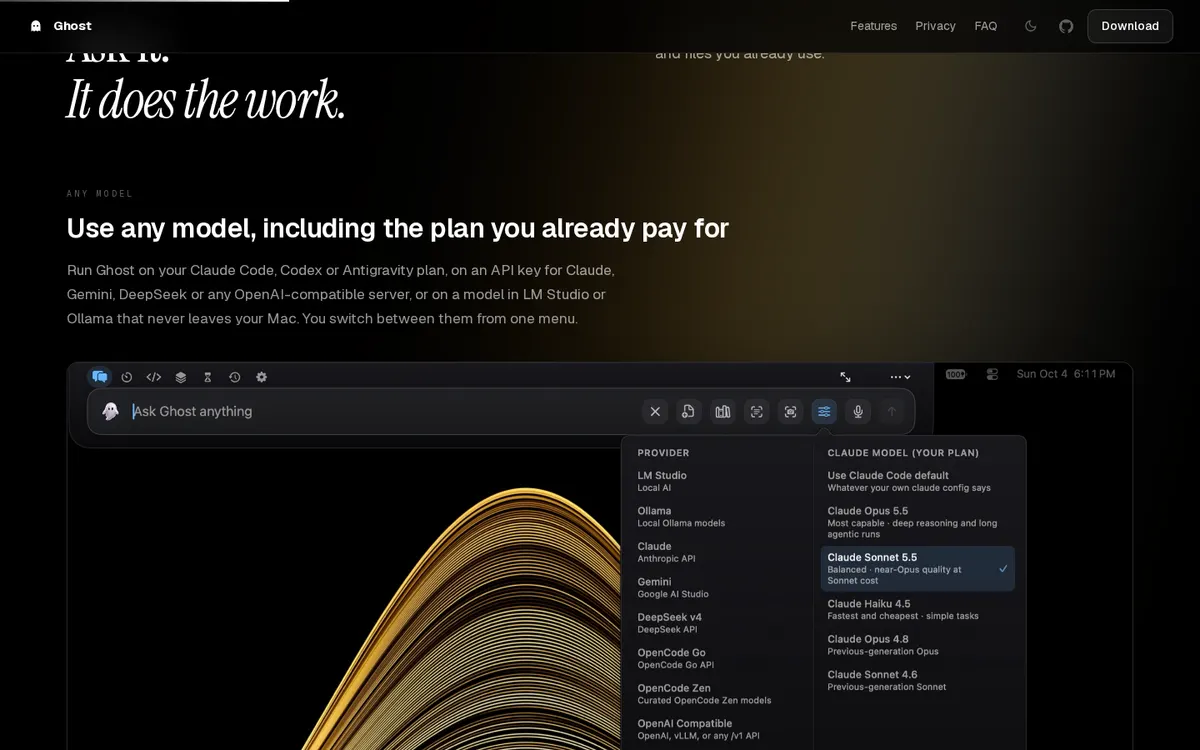Open Control Center in the macOS menu bar

point(992,374)
